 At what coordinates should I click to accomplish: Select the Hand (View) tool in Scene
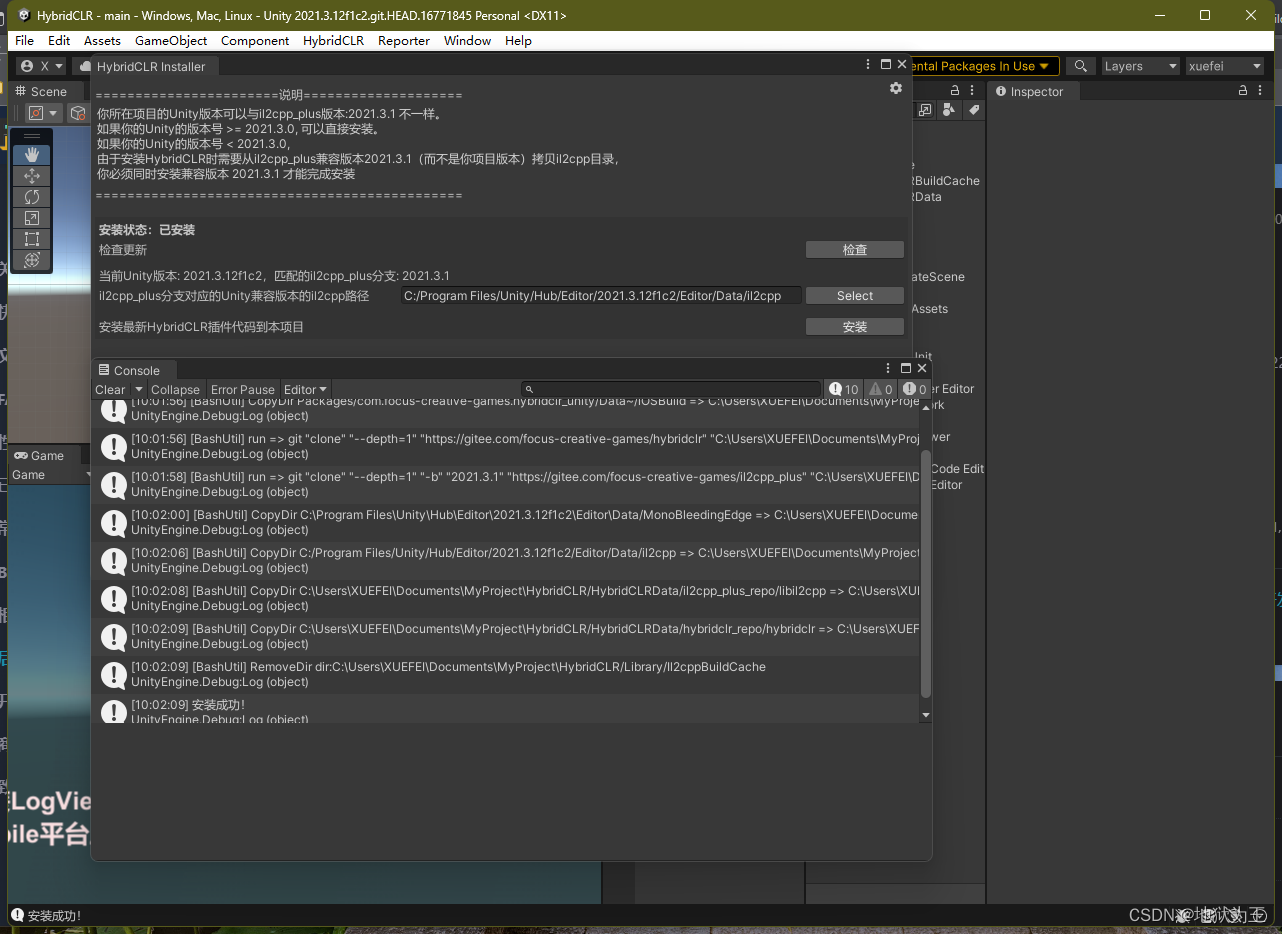(32, 154)
